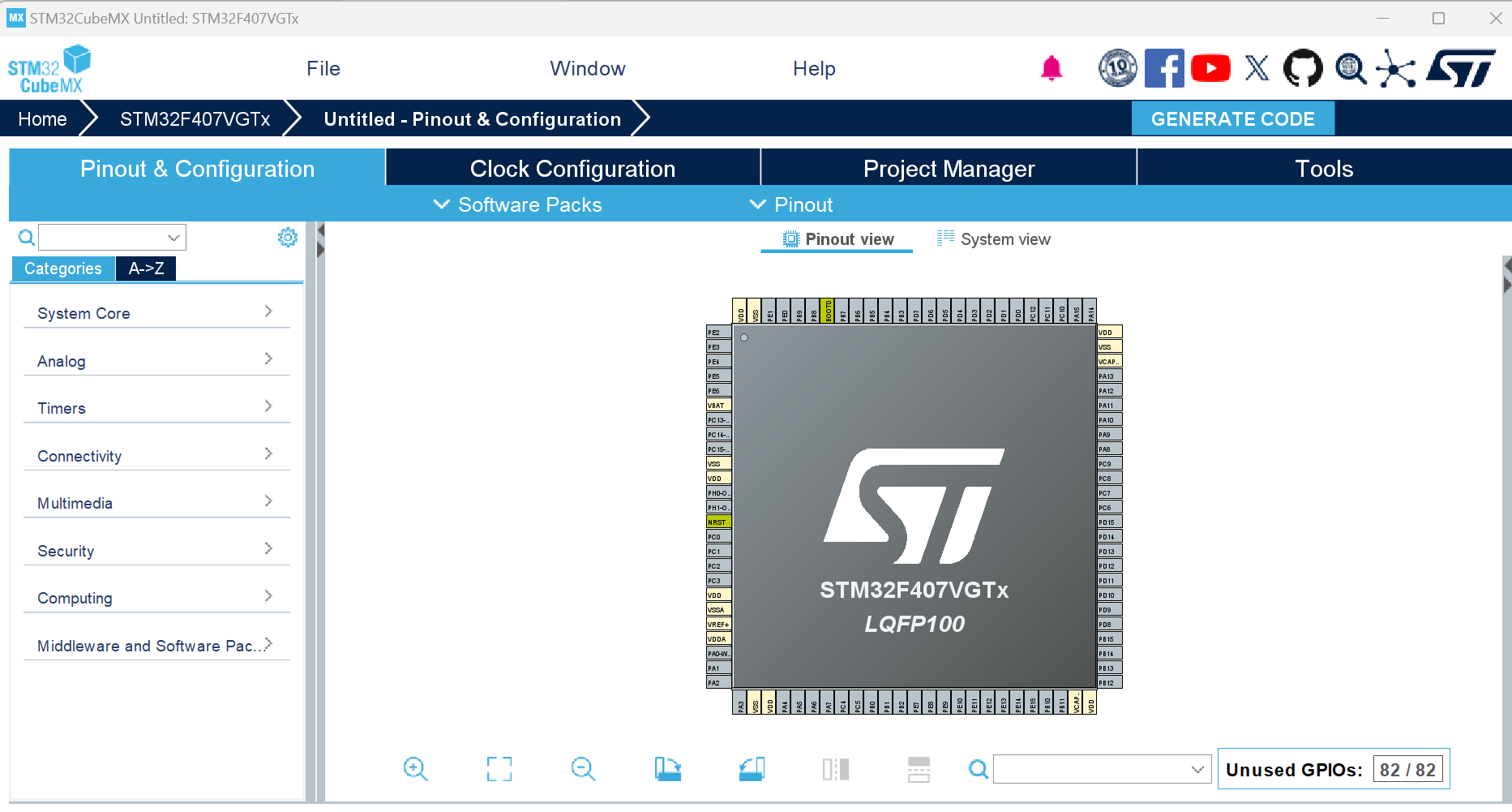Screen dimensions: 1512x812
Task: Zoom in on the pinout view
Action: [415, 769]
